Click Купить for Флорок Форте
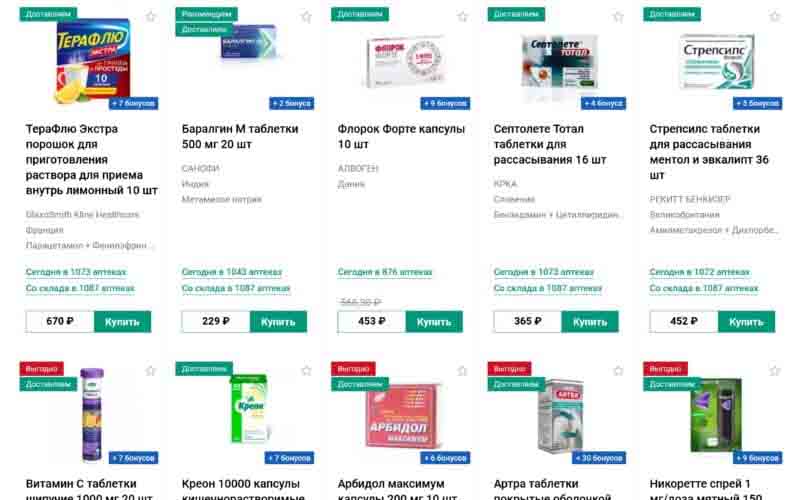The height and width of the screenshot is (500, 800). pos(434,321)
